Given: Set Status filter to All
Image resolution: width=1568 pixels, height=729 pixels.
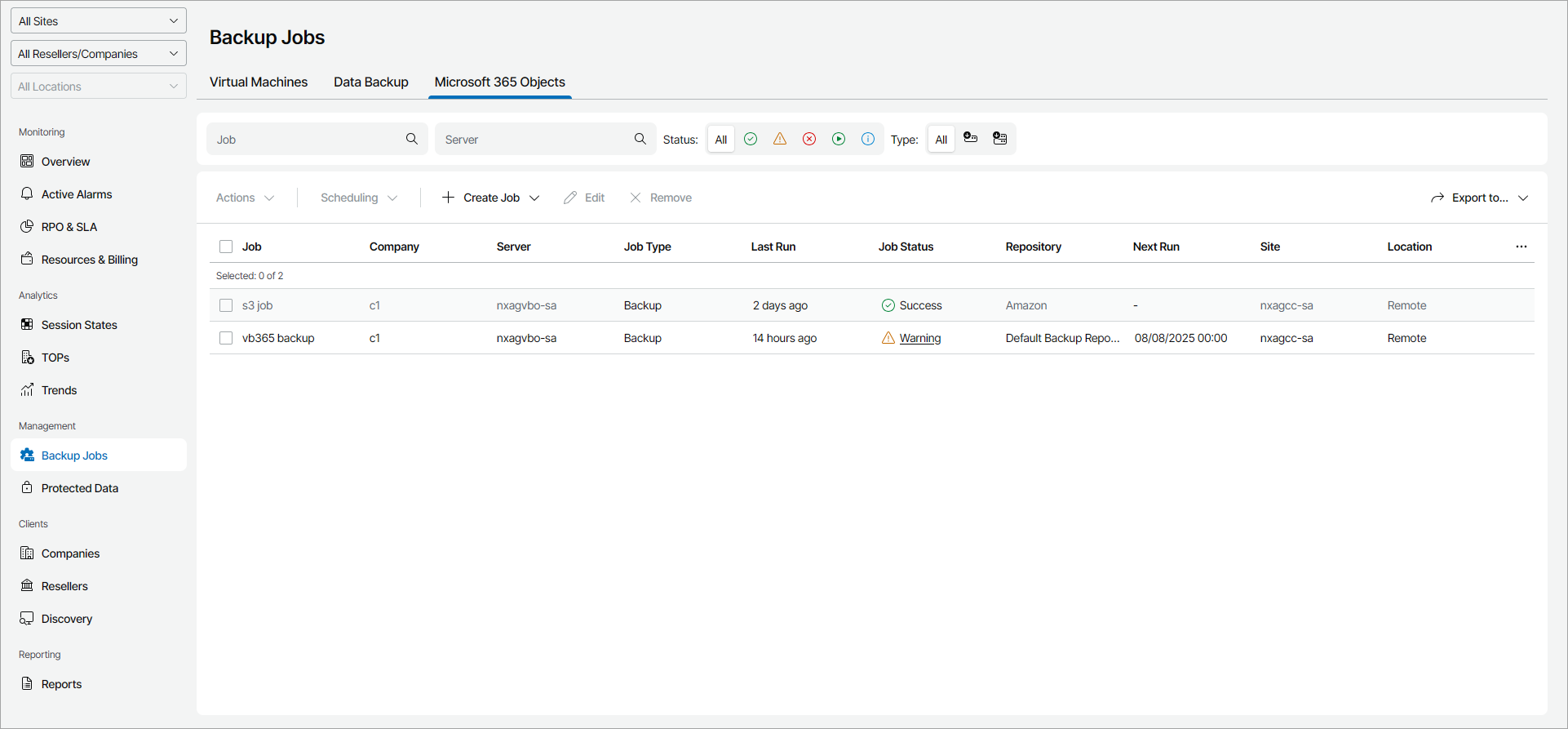Looking at the screenshot, I should pos(721,139).
